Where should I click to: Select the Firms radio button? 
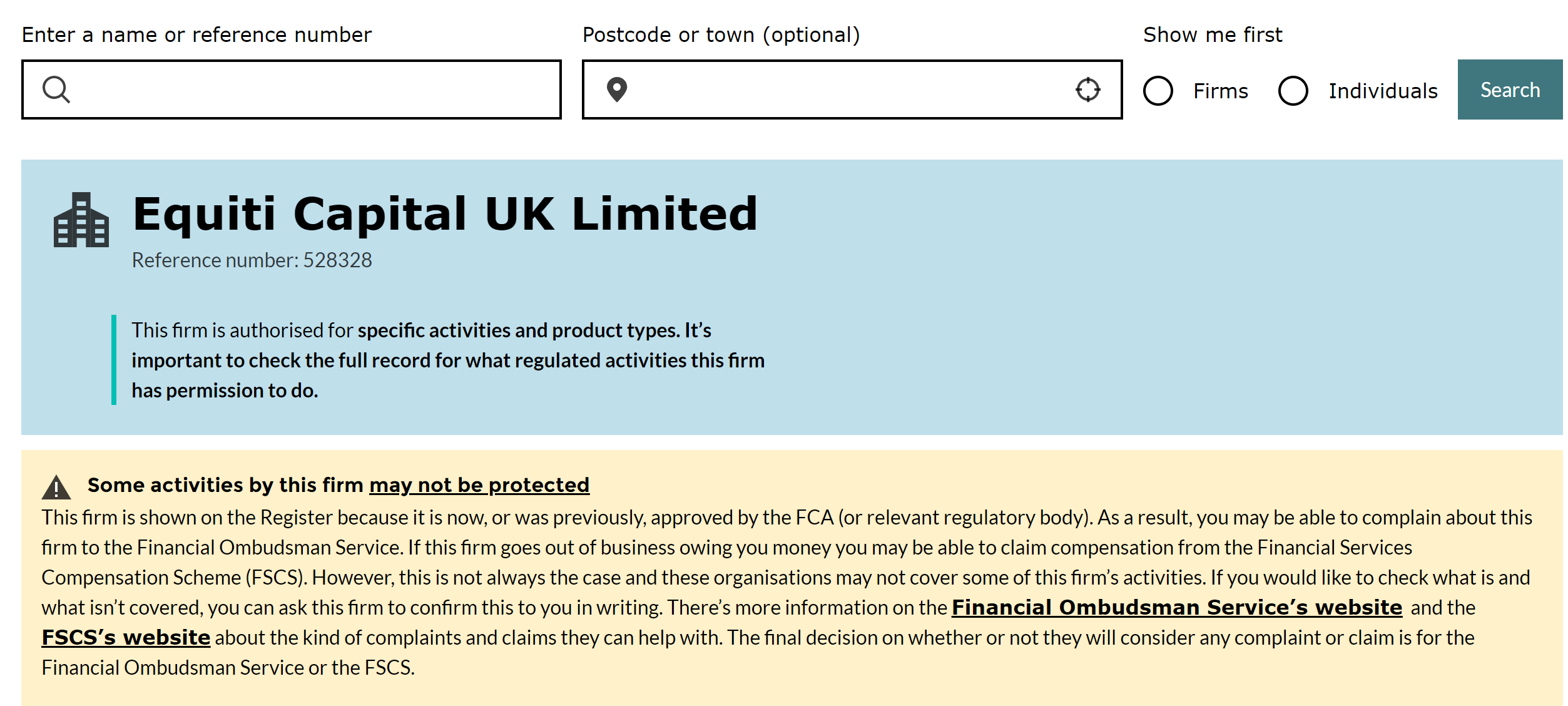tap(1158, 91)
